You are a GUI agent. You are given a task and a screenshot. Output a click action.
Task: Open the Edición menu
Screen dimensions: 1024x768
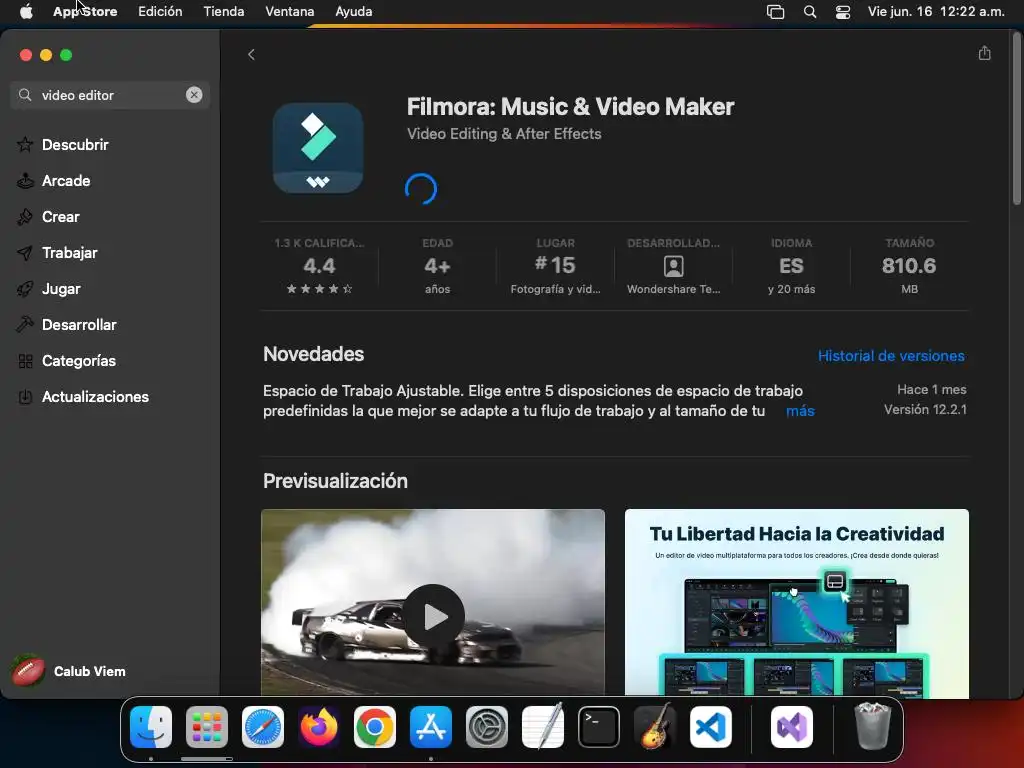[160, 11]
